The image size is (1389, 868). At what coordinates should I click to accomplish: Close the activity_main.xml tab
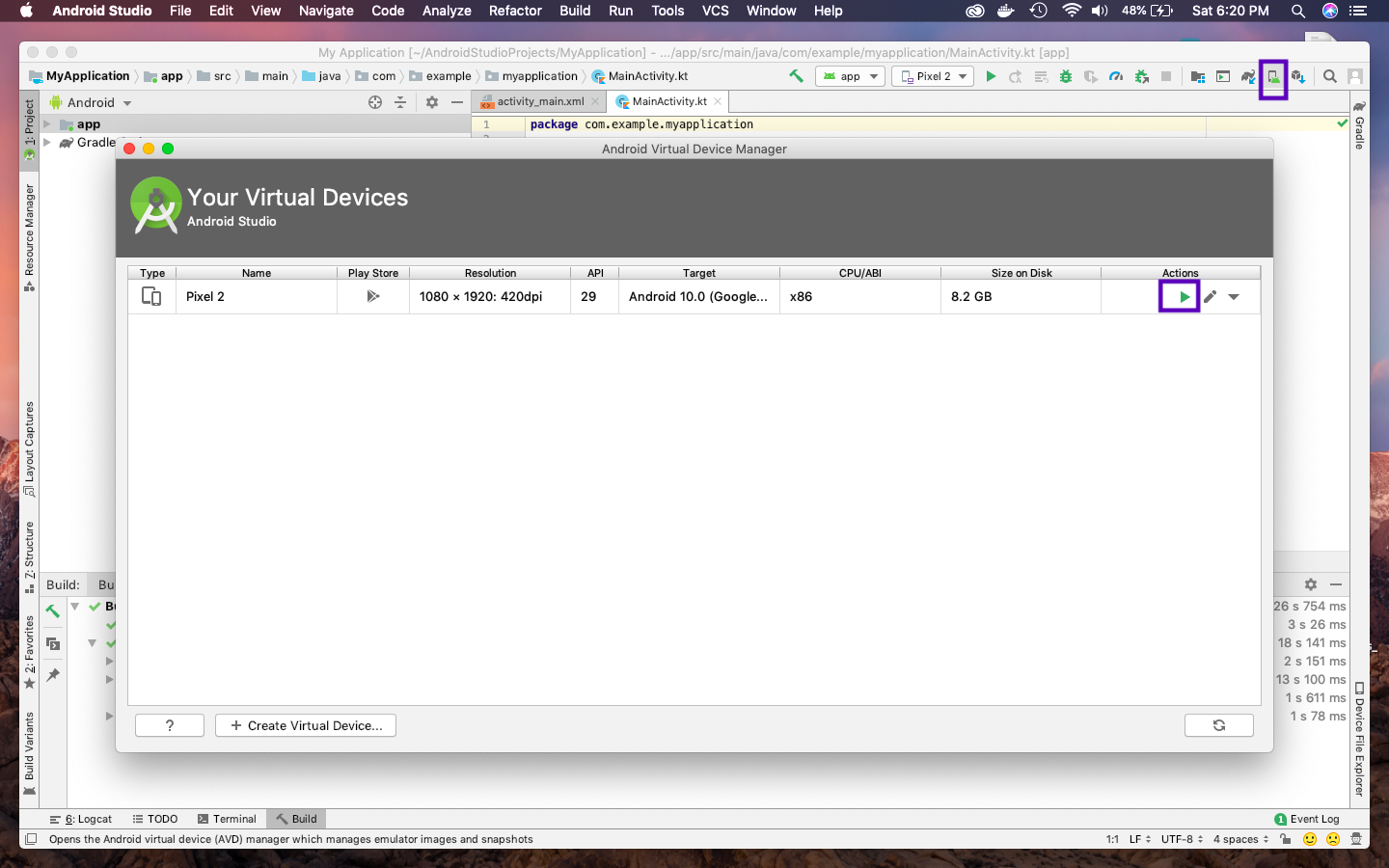pyautogui.click(x=595, y=101)
